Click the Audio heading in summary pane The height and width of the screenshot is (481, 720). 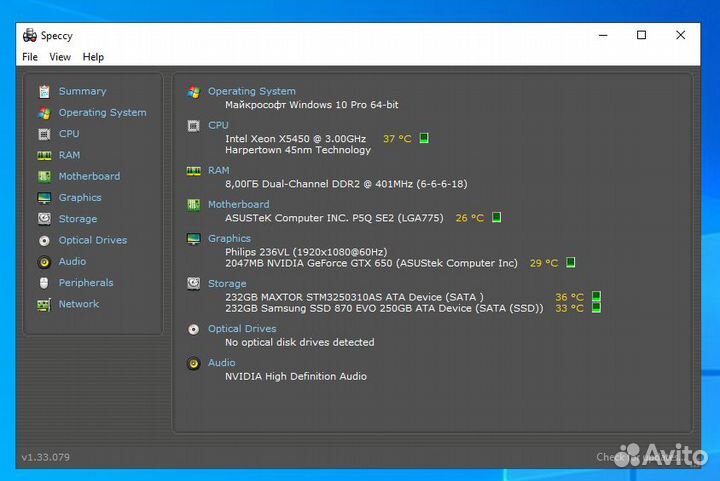221,363
